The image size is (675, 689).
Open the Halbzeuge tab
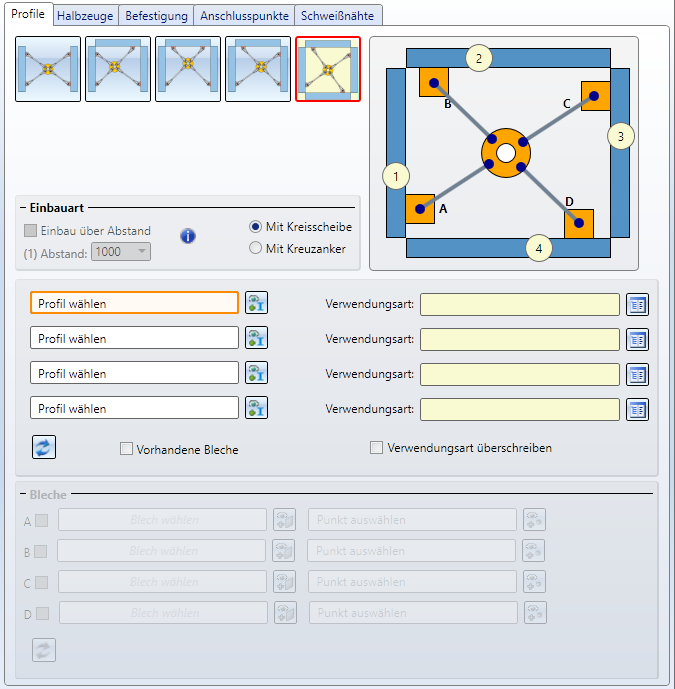tap(85, 16)
